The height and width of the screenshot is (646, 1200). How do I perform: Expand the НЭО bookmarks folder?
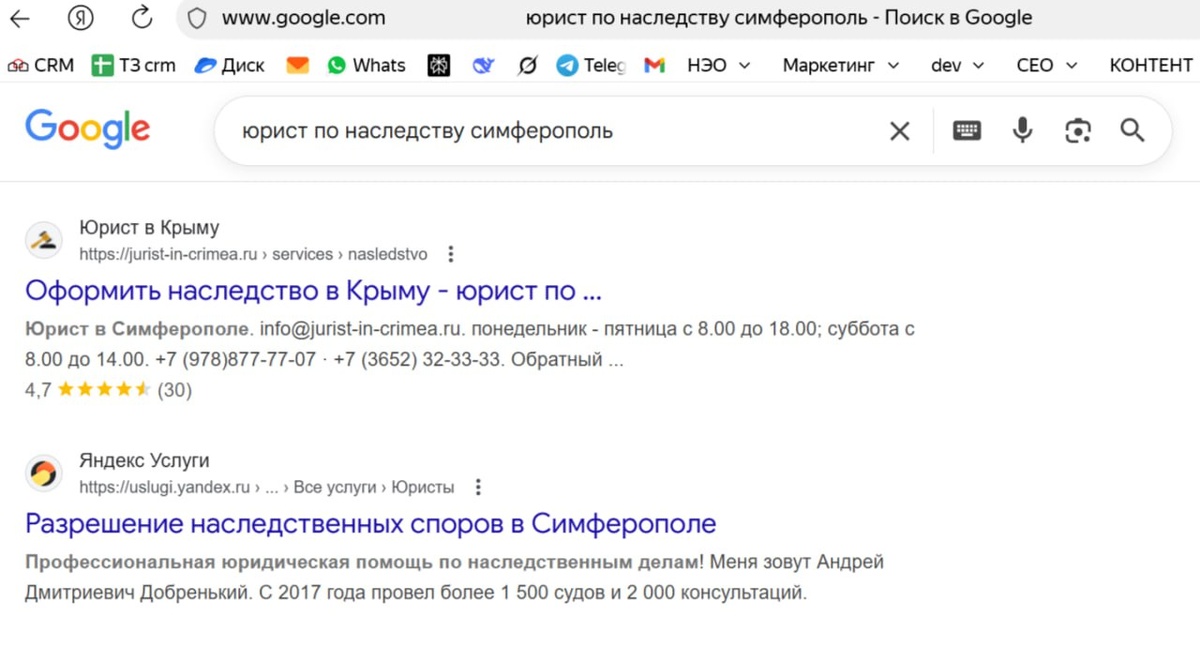pyautogui.click(x=718, y=65)
